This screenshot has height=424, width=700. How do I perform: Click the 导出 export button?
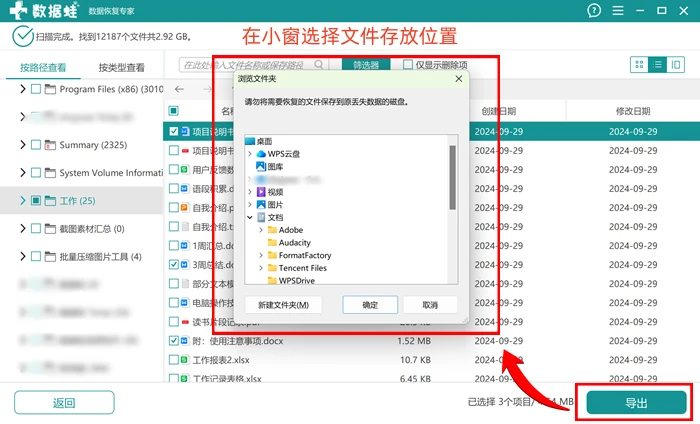tap(636, 403)
